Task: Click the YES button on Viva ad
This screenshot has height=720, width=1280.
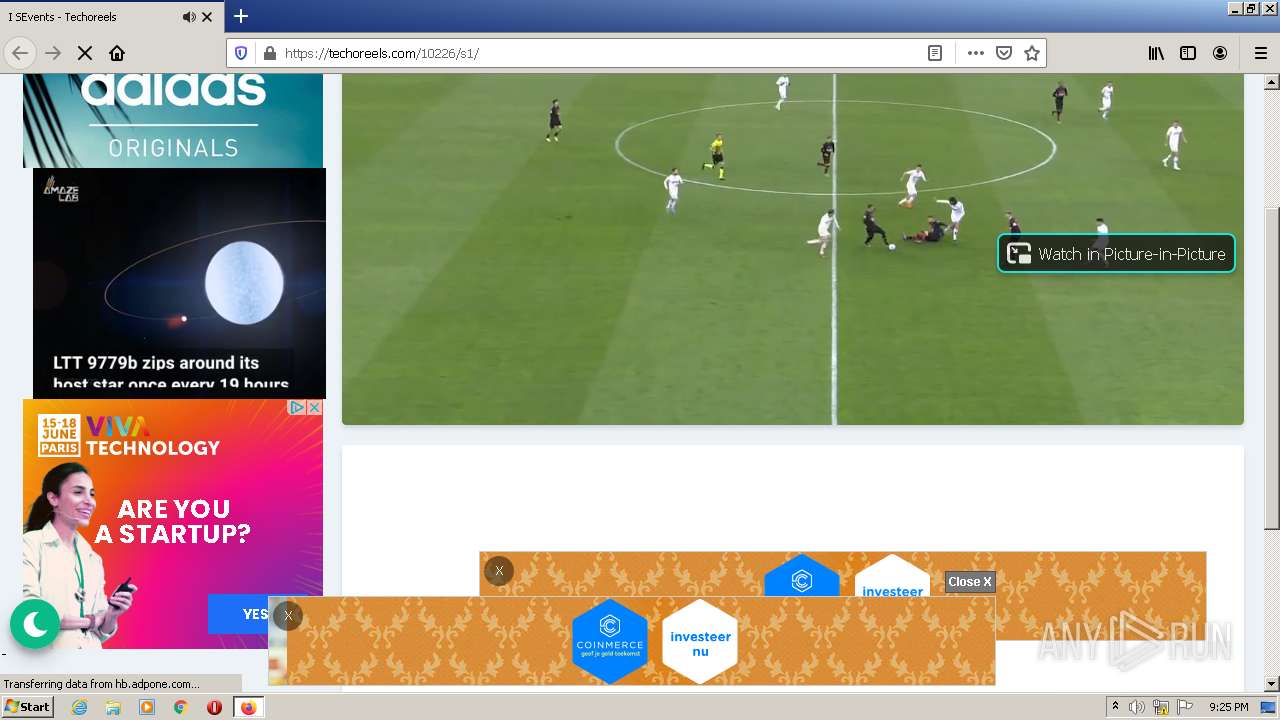Action: (258, 614)
